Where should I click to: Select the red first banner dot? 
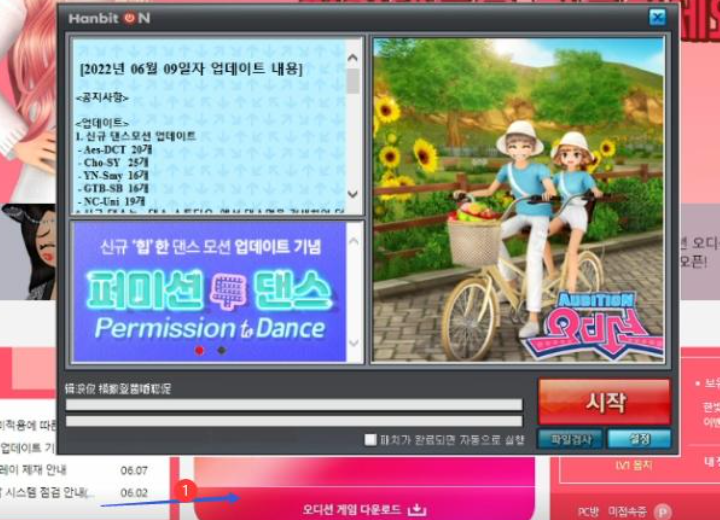199,350
